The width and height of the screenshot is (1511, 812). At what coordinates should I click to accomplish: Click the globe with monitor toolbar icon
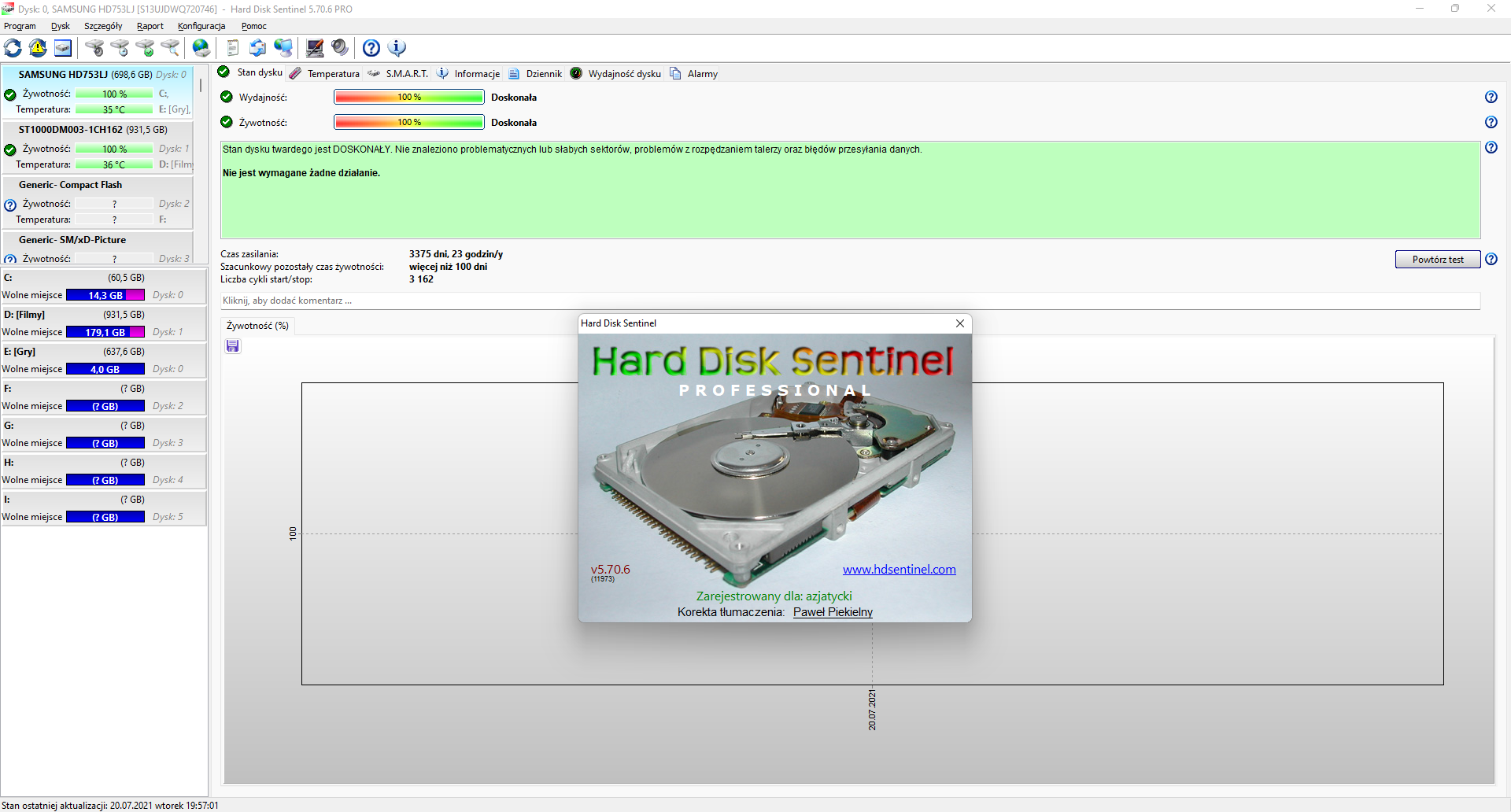283,48
